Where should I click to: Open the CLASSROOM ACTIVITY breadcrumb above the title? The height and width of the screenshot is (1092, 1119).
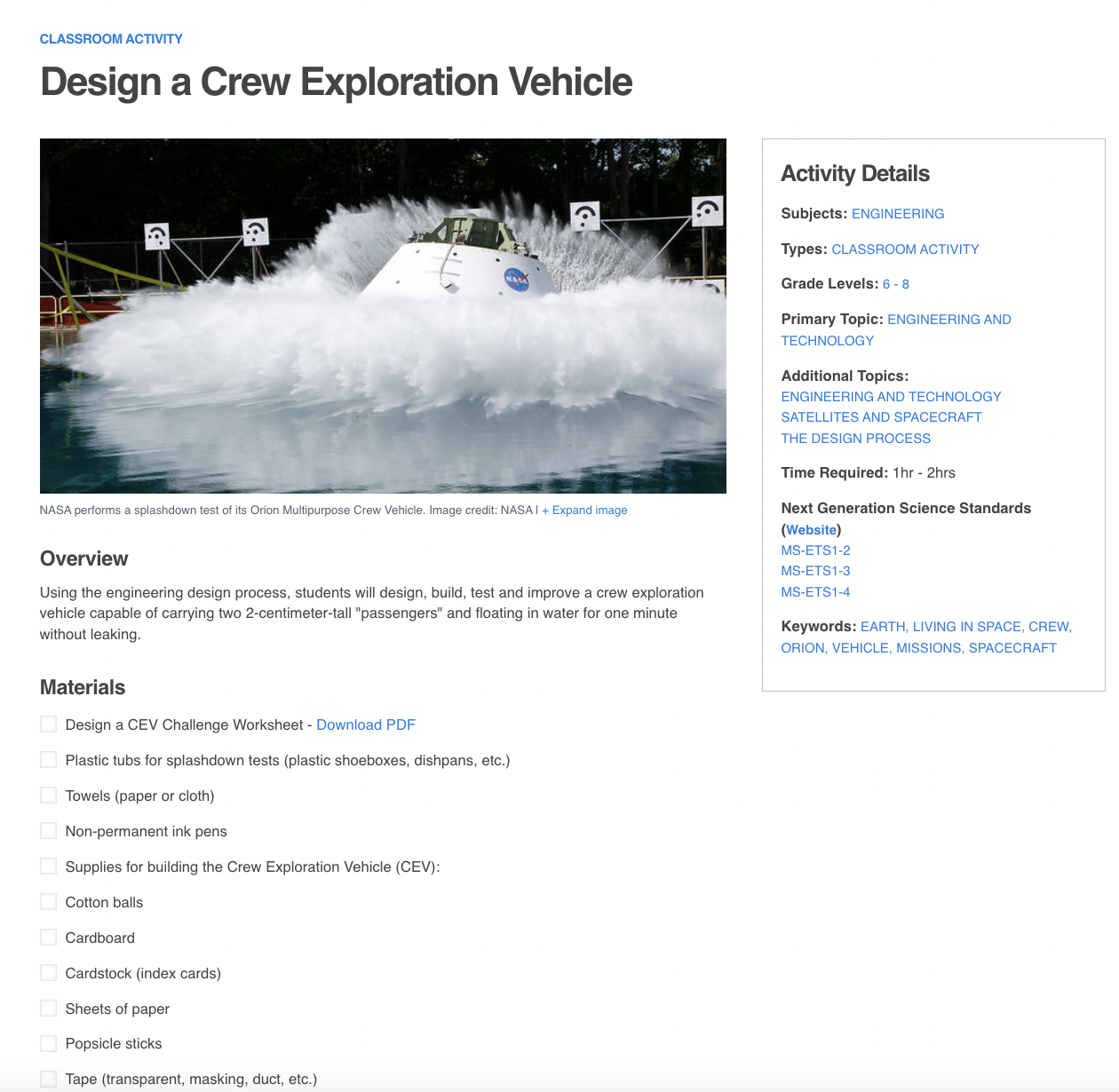click(110, 38)
